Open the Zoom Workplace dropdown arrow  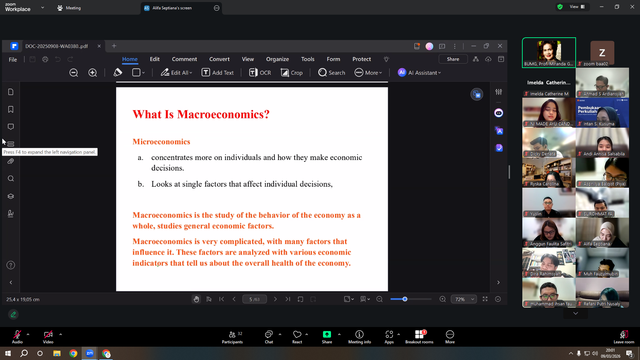coord(42,8)
